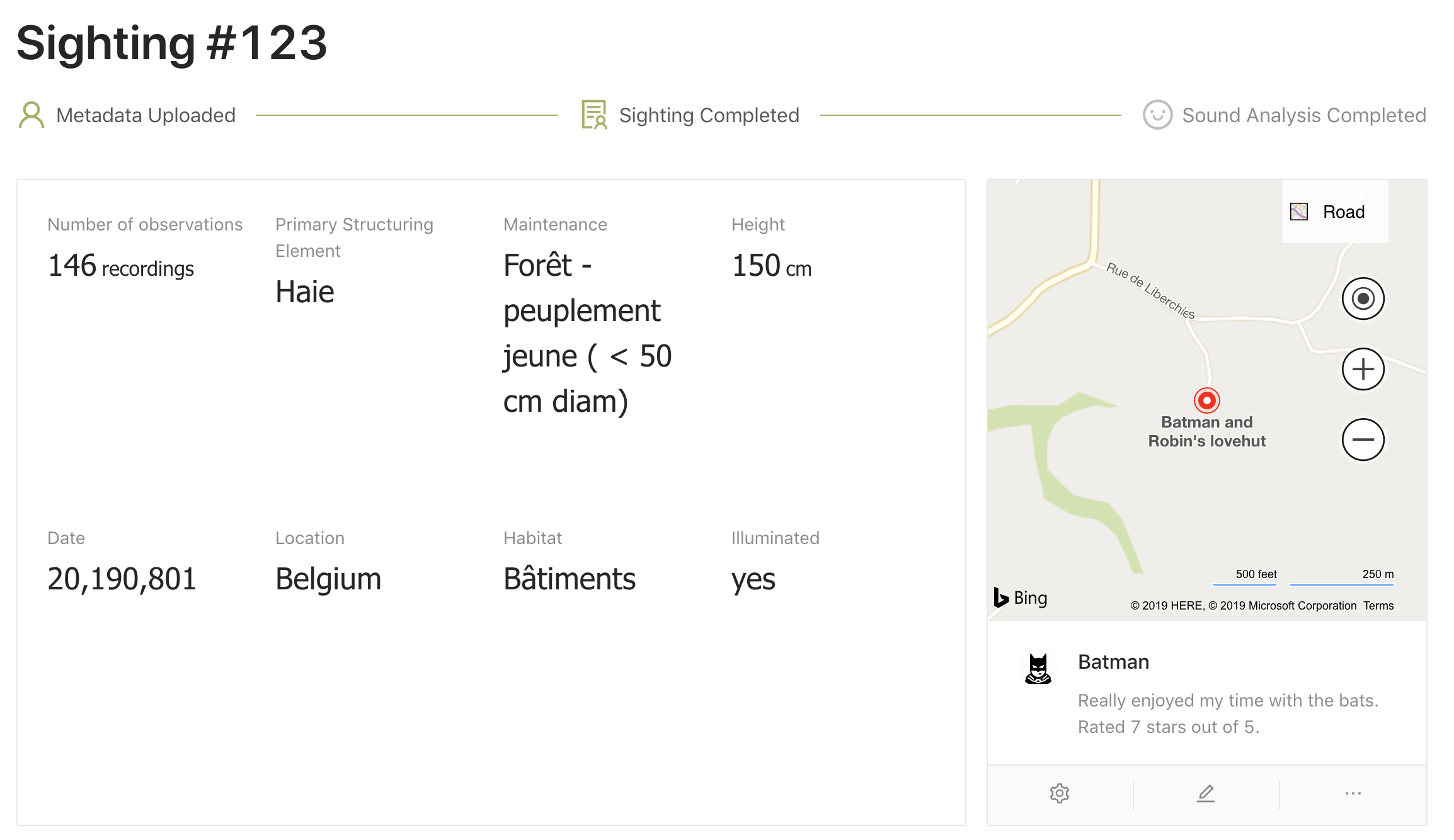Open the map Terms link

(1378, 606)
